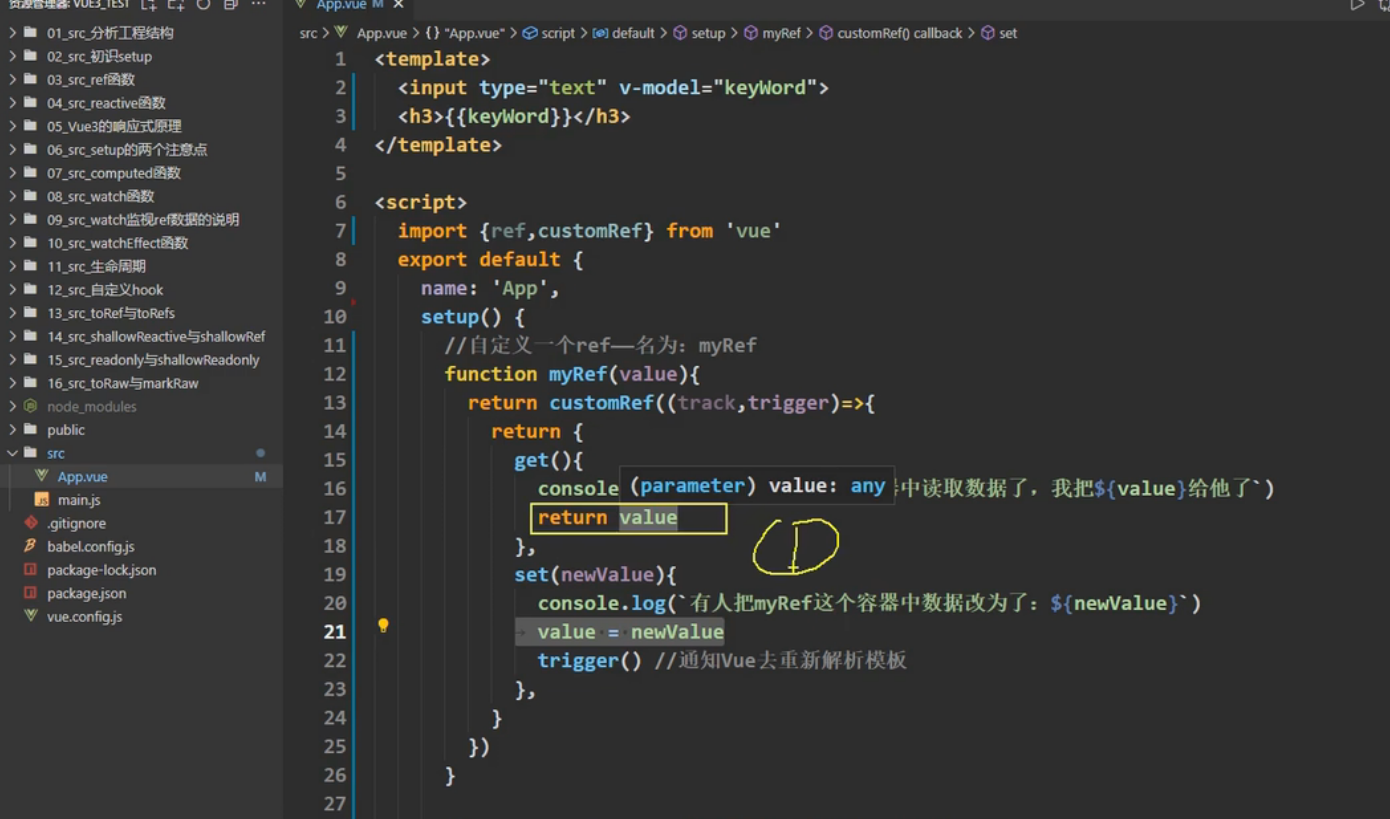
Task: Open vue.config.js from the explorer
Action: coord(84,616)
